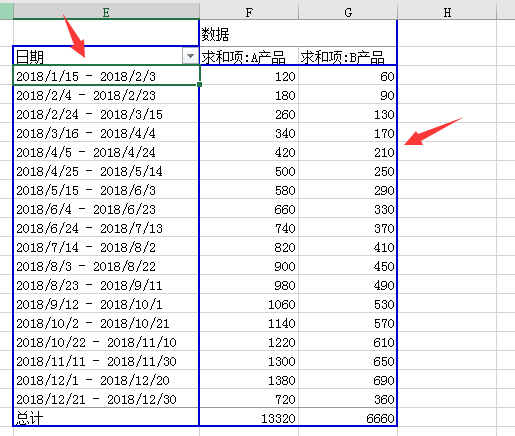The width and height of the screenshot is (515, 436).
Task: Click the 求和项:B产品 header cell
Action: tap(348, 56)
